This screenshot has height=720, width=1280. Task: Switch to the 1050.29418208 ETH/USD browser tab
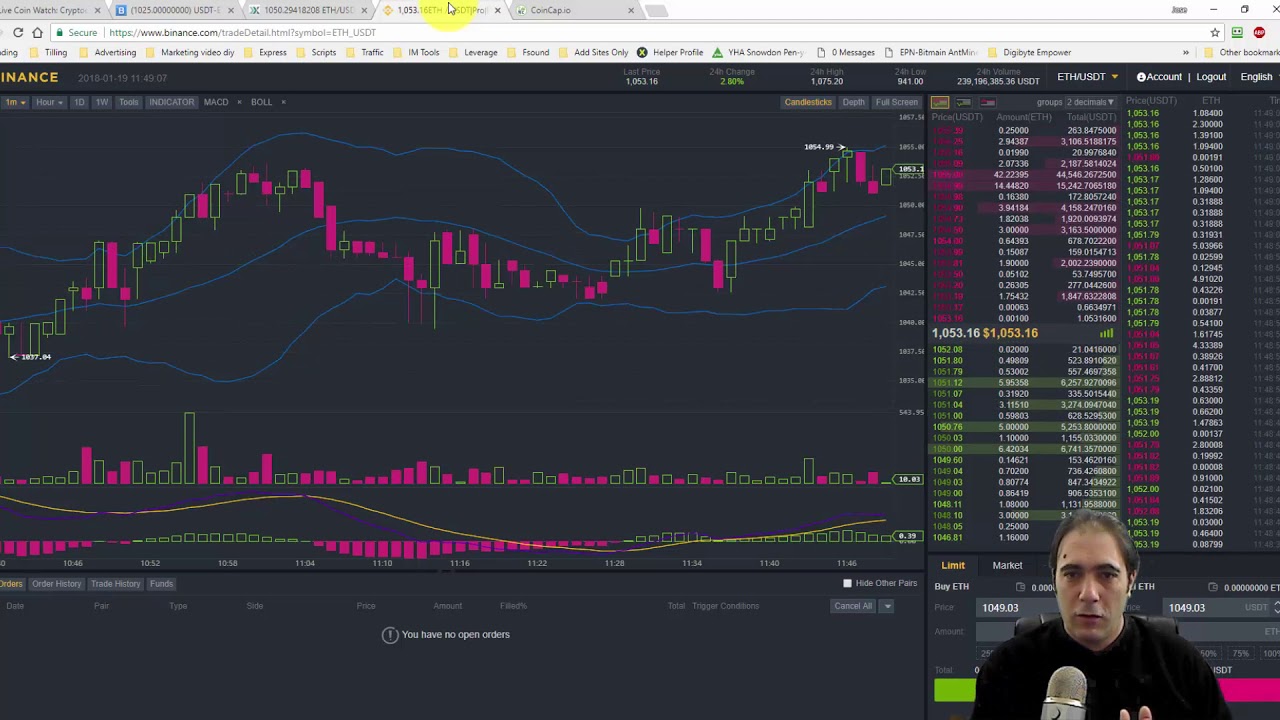point(308,10)
